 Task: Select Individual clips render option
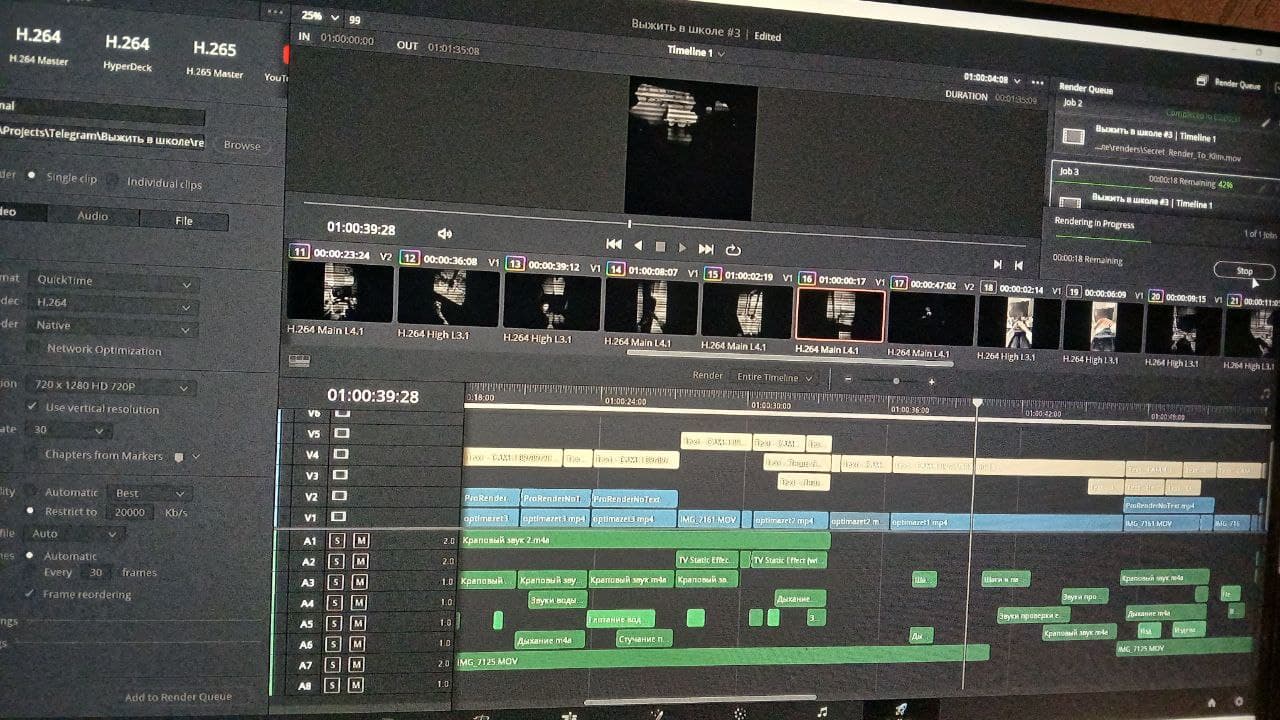click(x=114, y=182)
